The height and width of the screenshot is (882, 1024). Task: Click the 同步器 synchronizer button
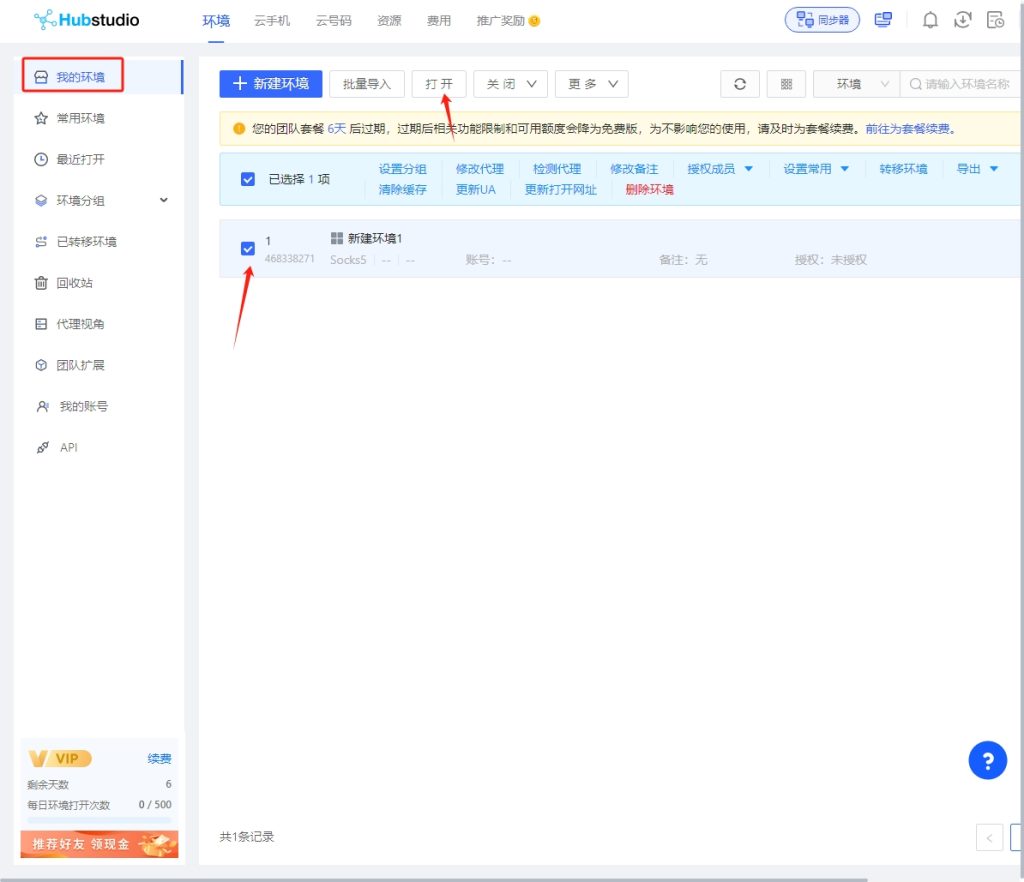[822, 20]
